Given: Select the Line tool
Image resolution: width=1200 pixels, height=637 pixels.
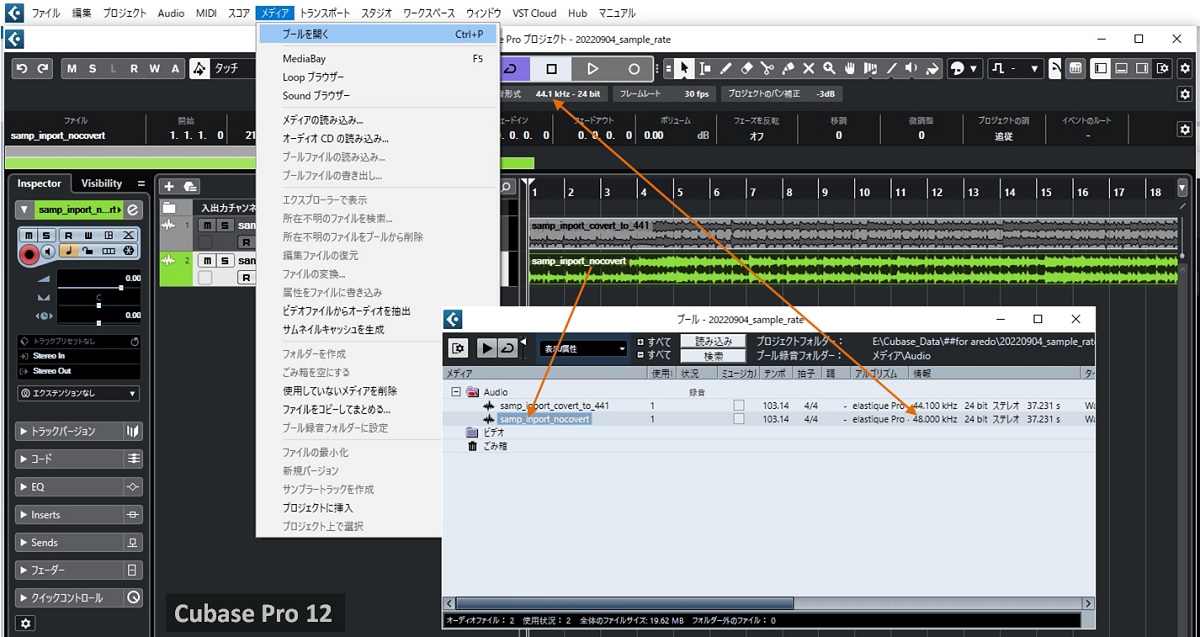Looking at the screenshot, I should tap(891, 69).
